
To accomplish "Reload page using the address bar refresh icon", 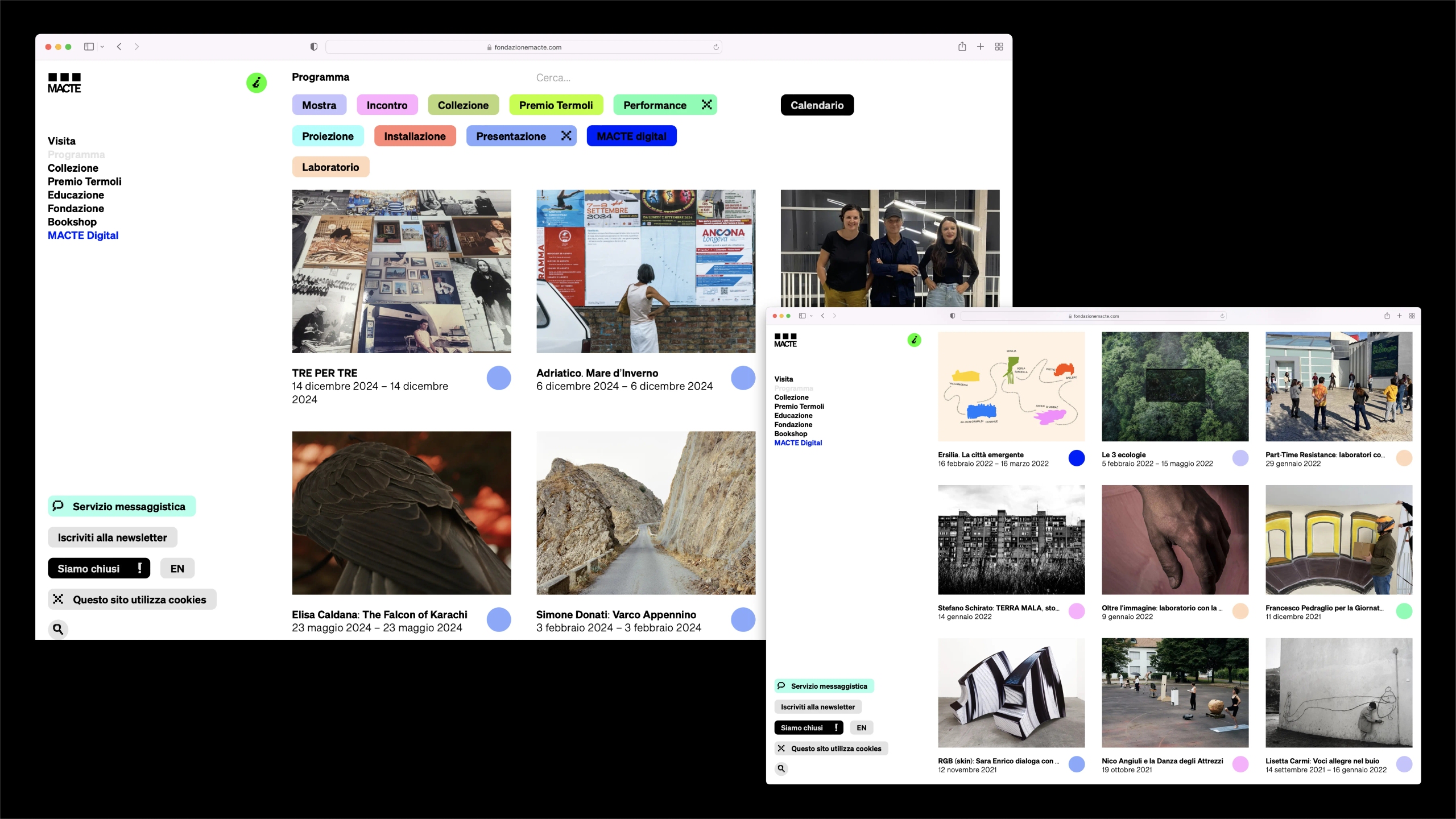I will click(716, 47).
